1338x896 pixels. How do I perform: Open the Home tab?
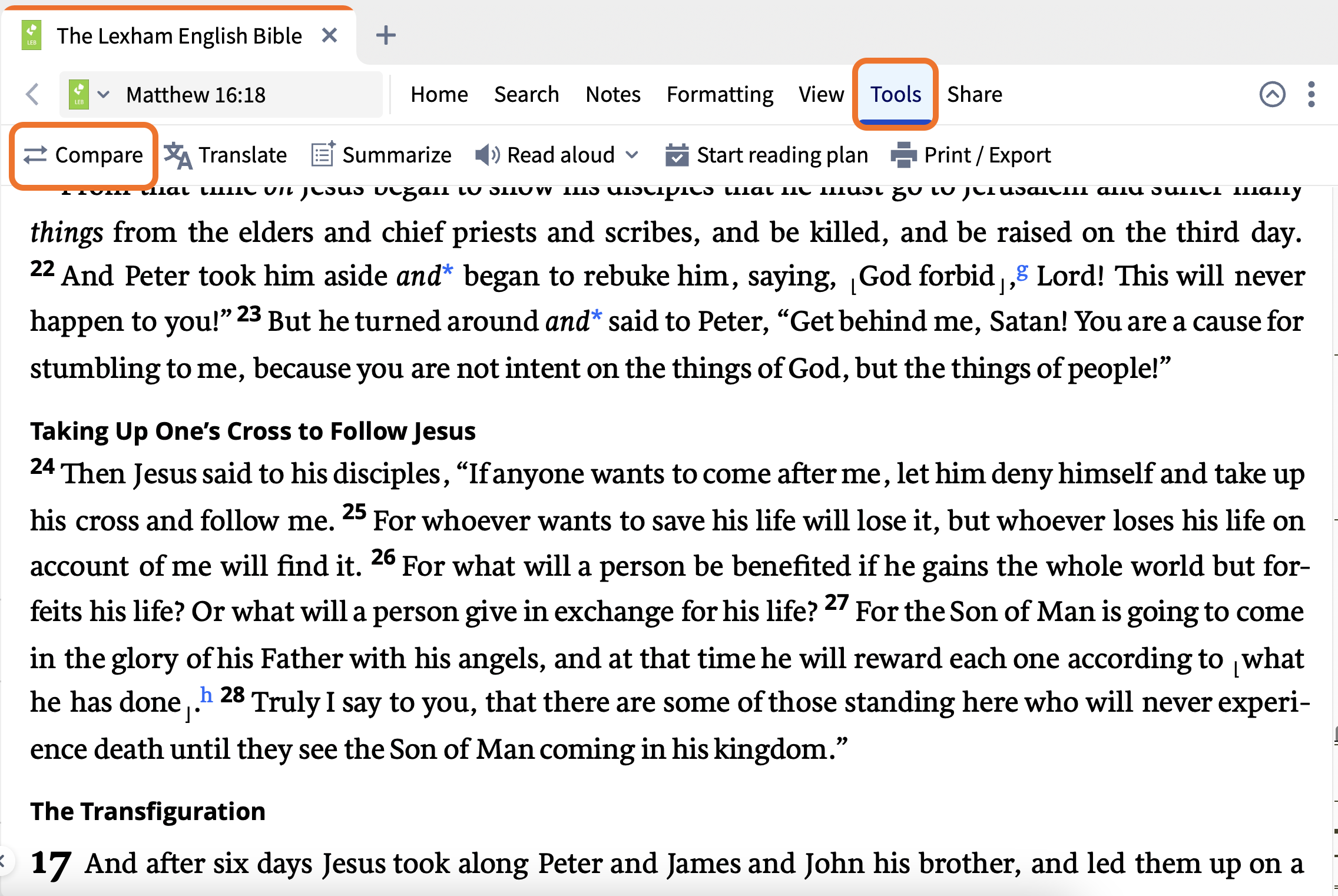click(439, 94)
